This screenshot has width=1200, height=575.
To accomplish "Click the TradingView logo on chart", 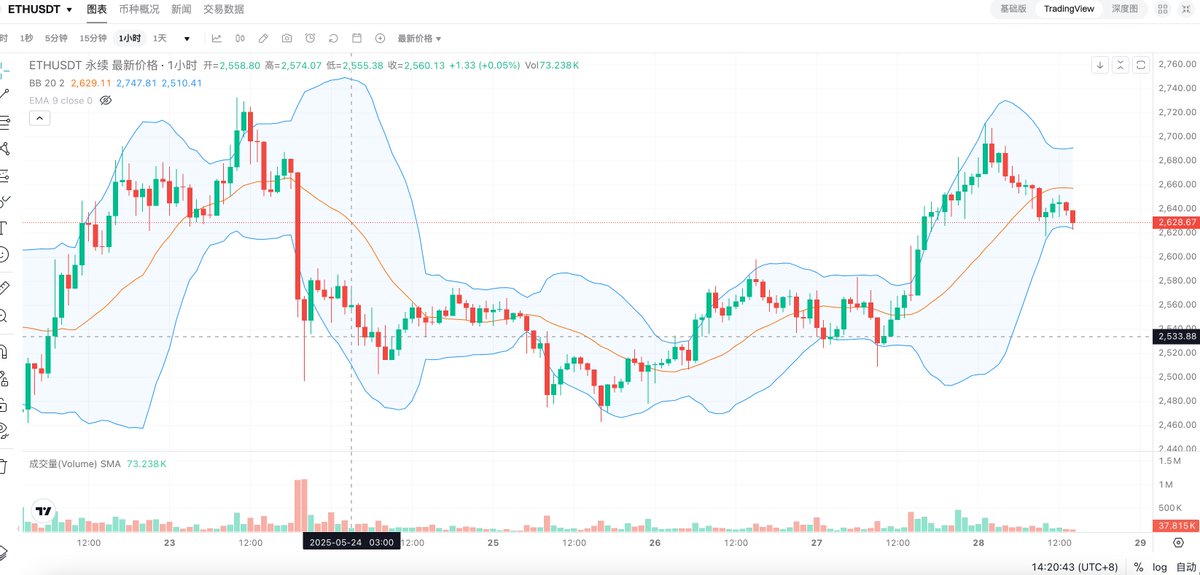I will 43,511.
